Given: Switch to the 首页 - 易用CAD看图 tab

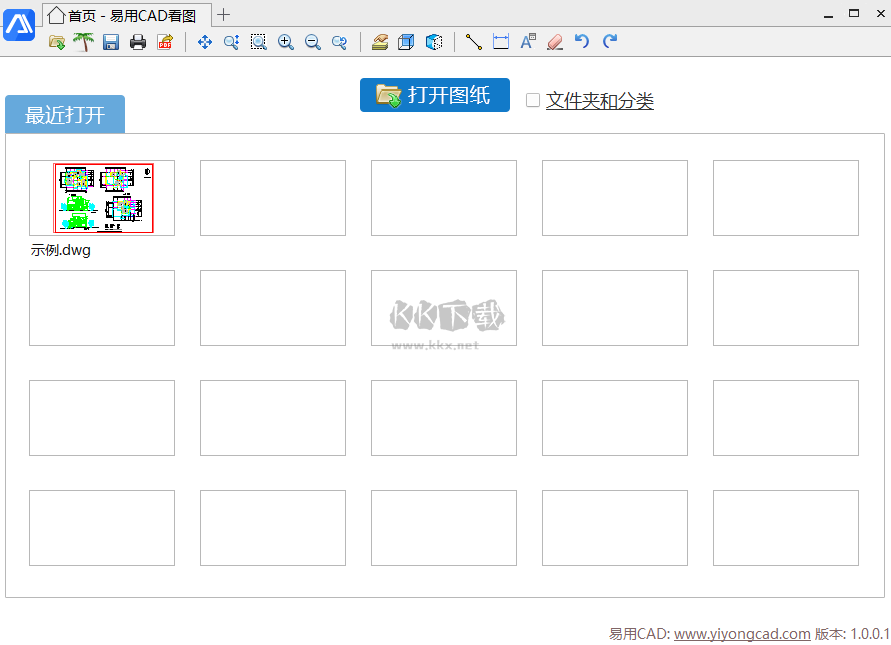Looking at the screenshot, I should pyautogui.click(x=127, y=15).
